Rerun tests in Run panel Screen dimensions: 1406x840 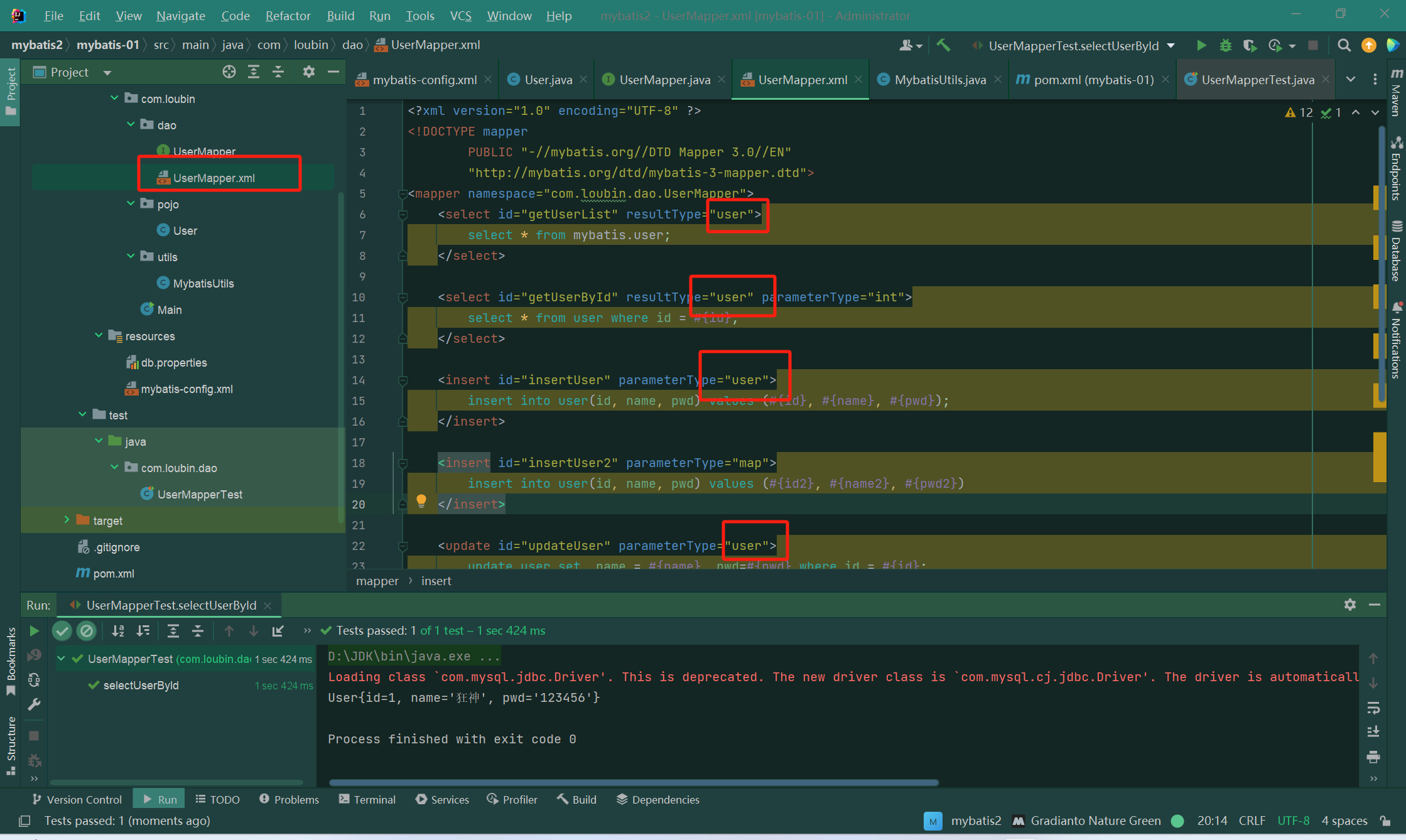[35, 630]
